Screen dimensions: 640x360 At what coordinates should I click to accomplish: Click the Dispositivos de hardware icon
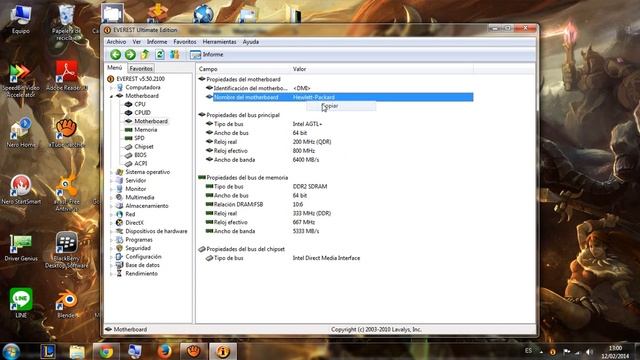(x=119, y=231)
